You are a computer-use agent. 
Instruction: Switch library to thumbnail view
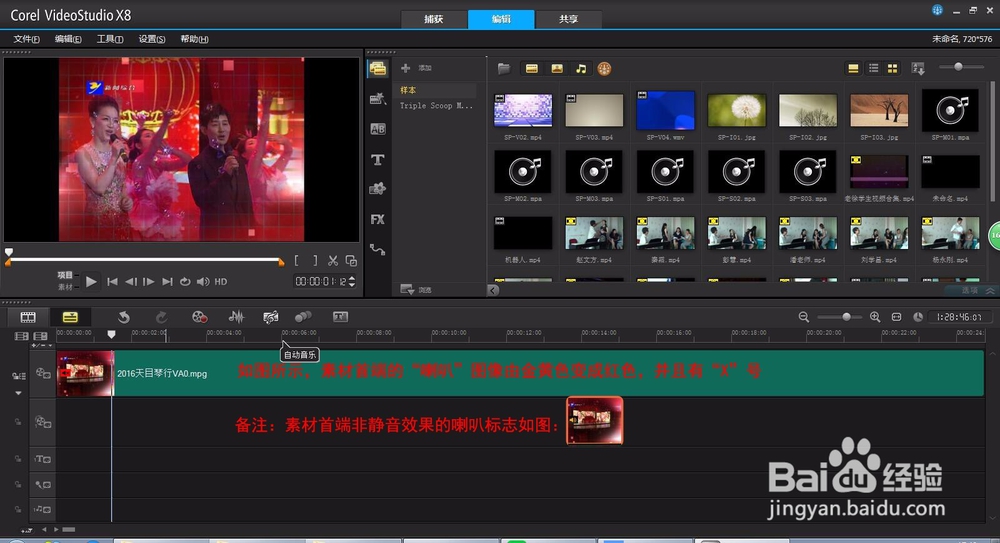(893, 68)
